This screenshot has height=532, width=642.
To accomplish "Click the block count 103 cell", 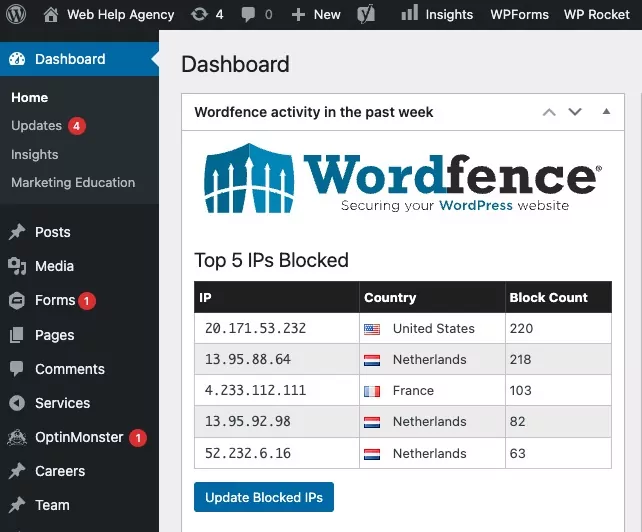I will pos(558,390).
